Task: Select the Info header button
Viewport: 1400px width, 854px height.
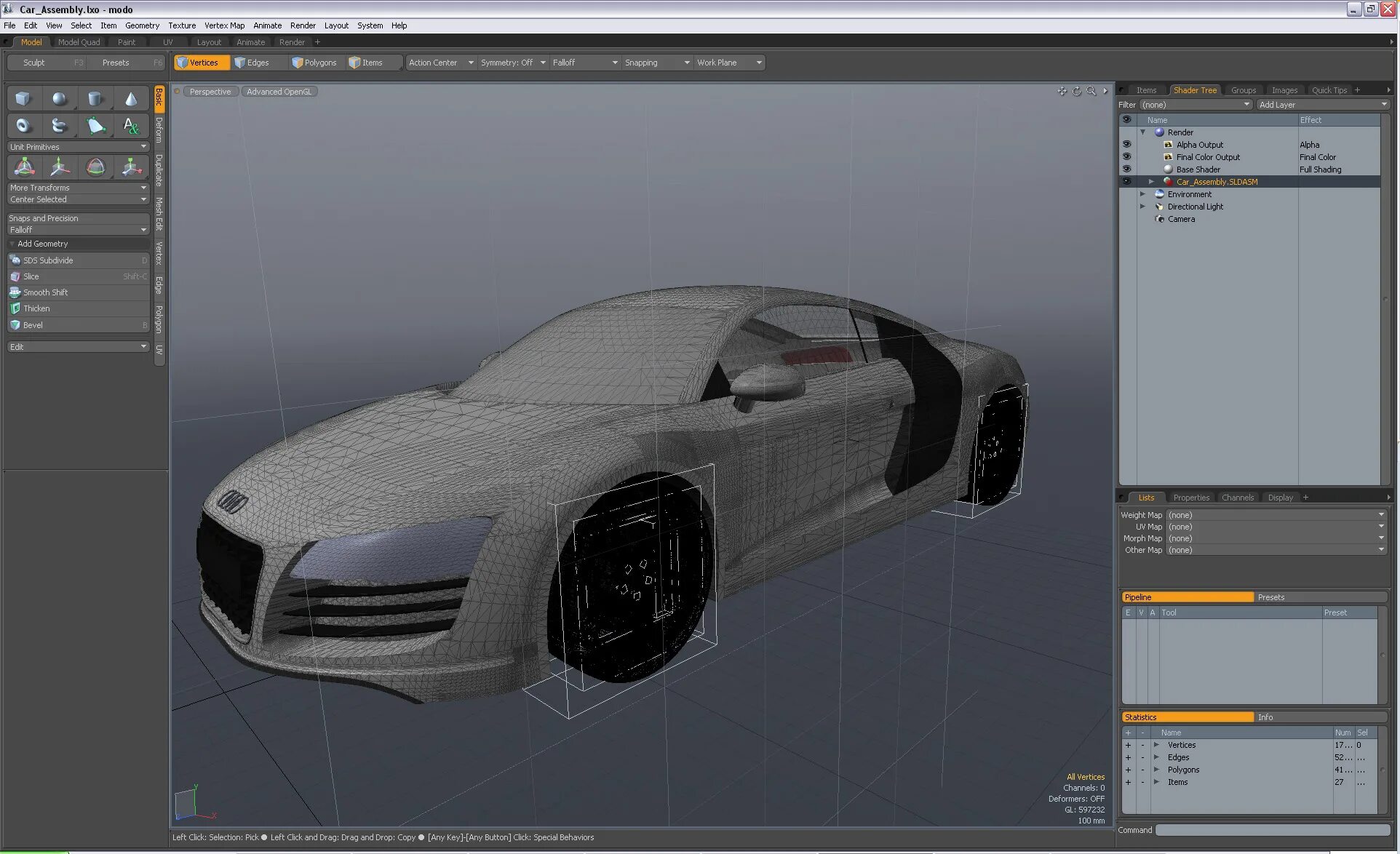Action: (1321, 717)
